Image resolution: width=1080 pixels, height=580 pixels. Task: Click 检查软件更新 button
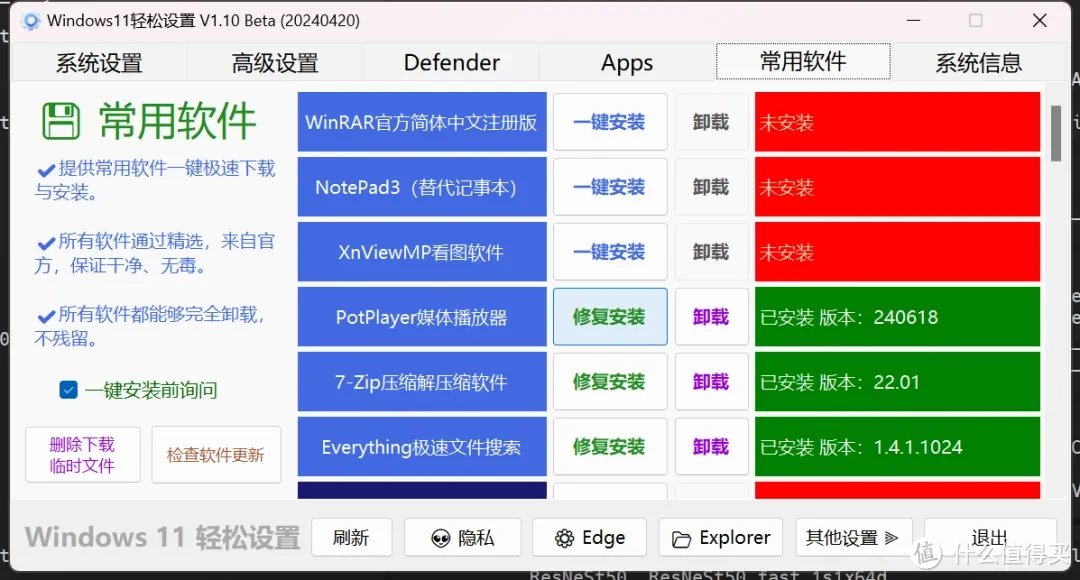click(x=216, y=455)
